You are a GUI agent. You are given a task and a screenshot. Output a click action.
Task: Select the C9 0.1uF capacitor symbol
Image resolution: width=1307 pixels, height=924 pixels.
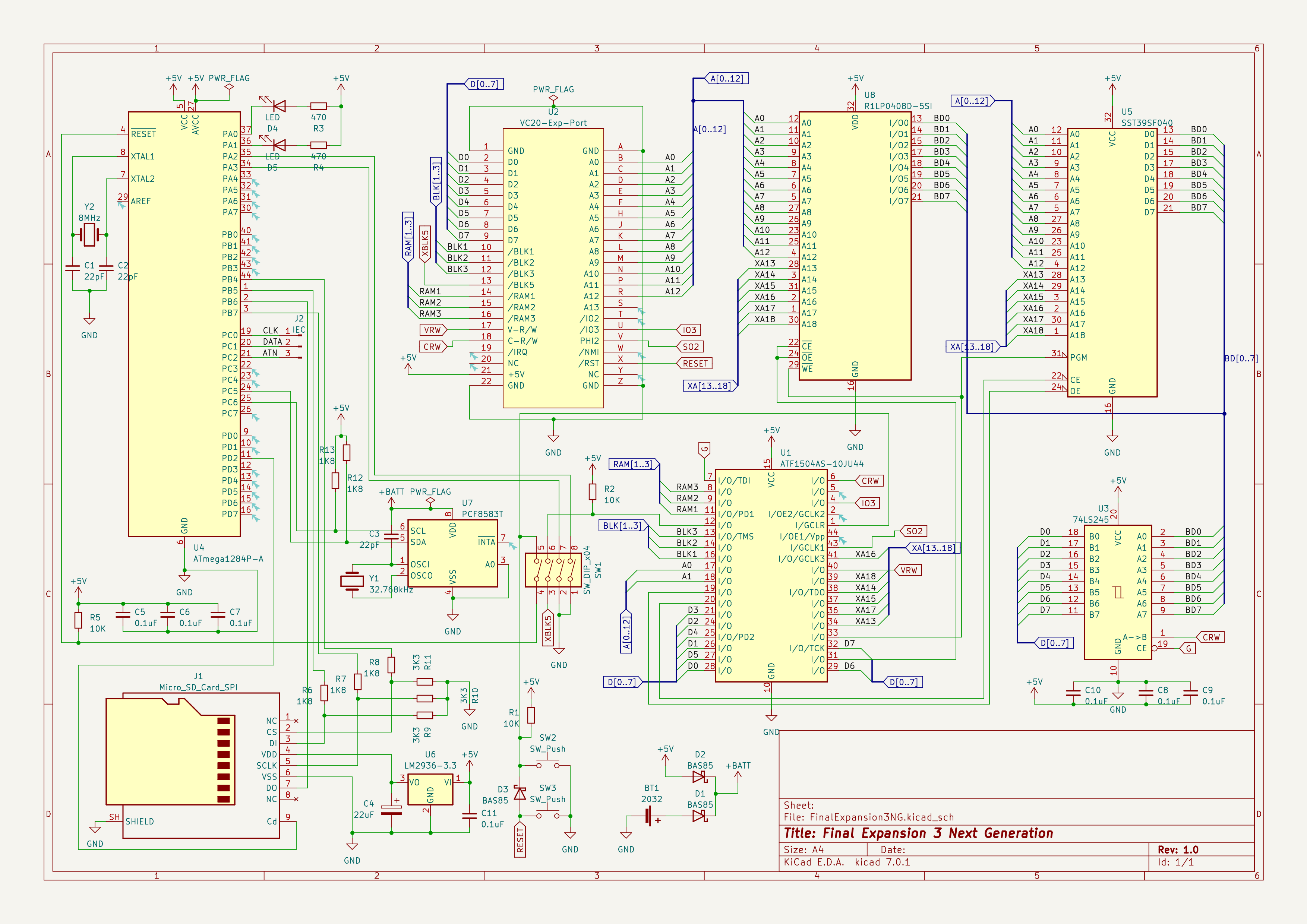click(1190, 692)
